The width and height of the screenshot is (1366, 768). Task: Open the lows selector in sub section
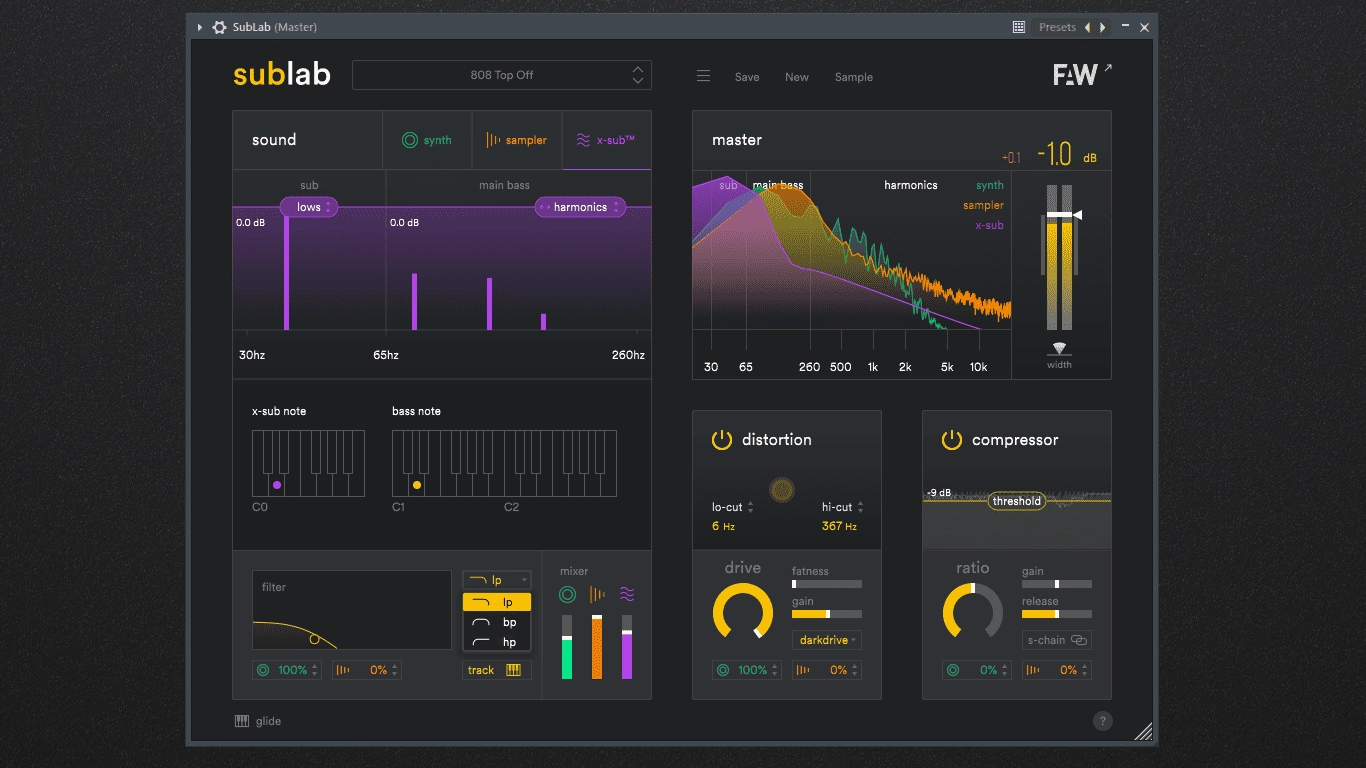[309, 207]
